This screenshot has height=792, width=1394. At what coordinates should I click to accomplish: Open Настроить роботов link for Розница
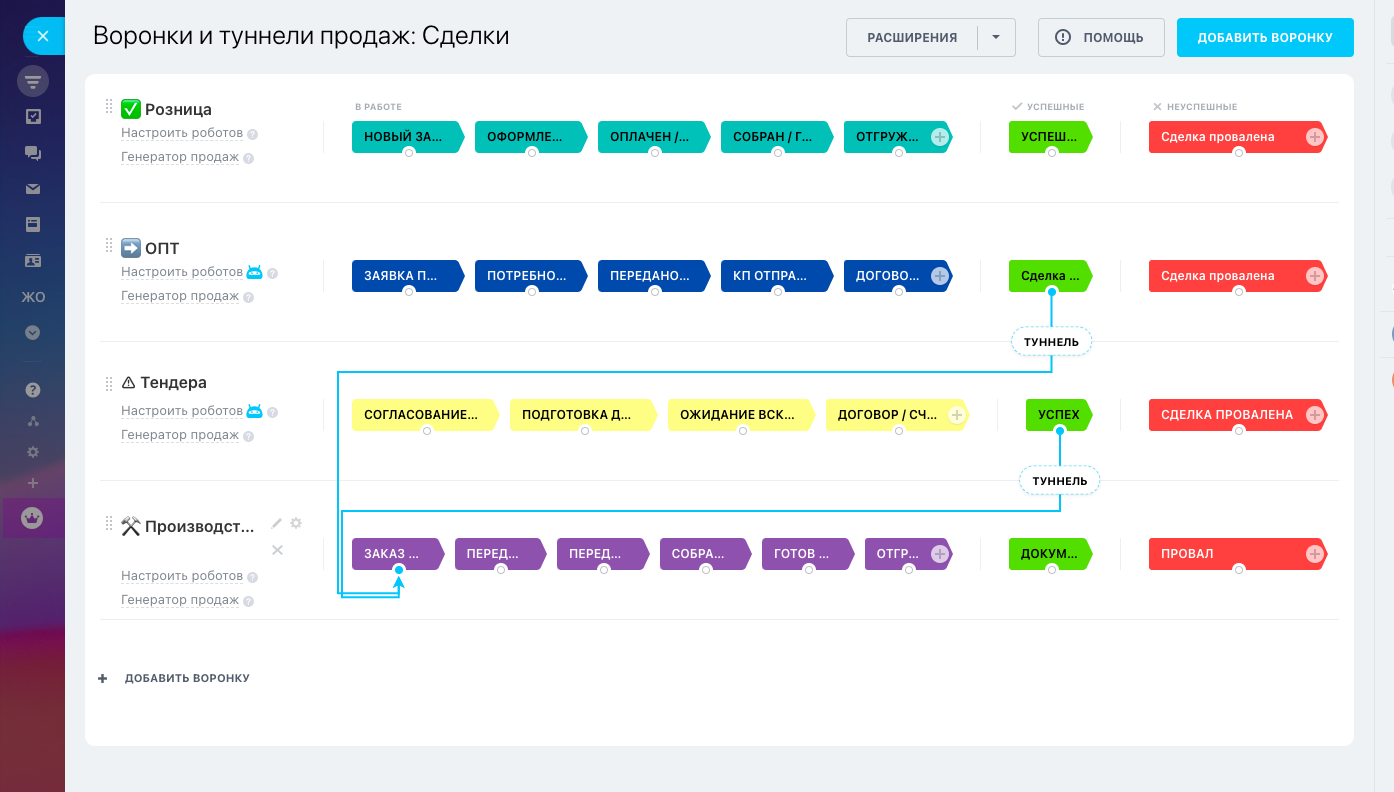pyautogui.click(x=182, y=133)
